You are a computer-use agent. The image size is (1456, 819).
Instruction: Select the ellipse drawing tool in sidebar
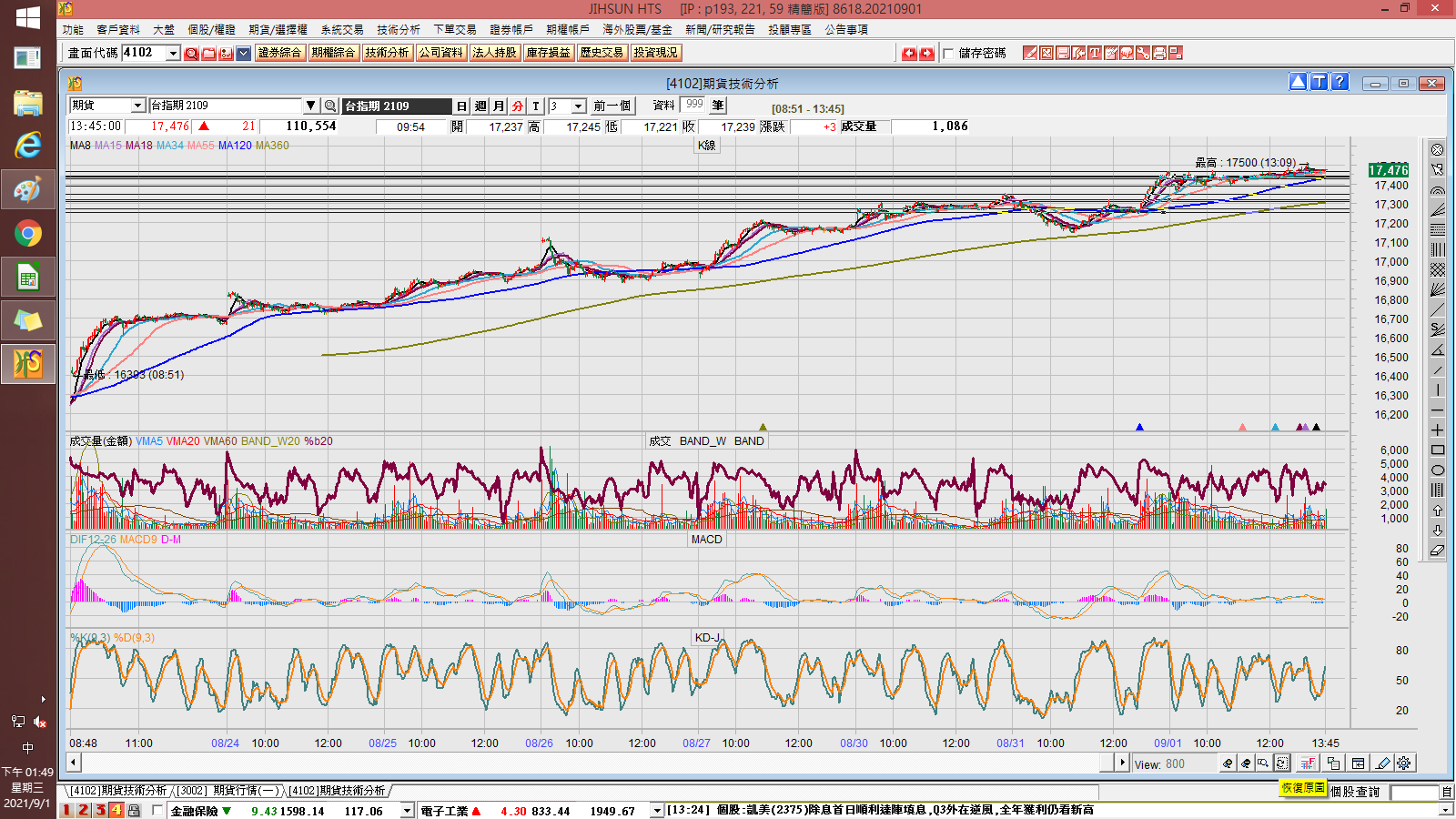tap(1438, 470)
